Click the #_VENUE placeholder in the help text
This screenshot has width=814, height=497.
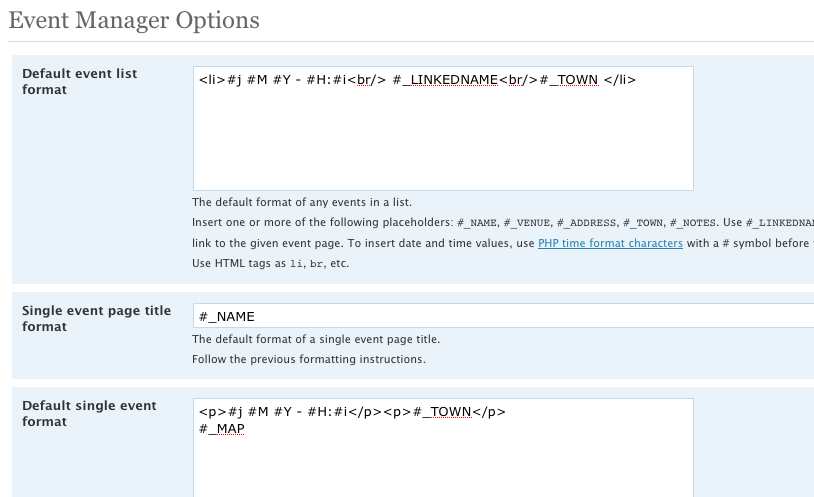[x=527, y=223]
